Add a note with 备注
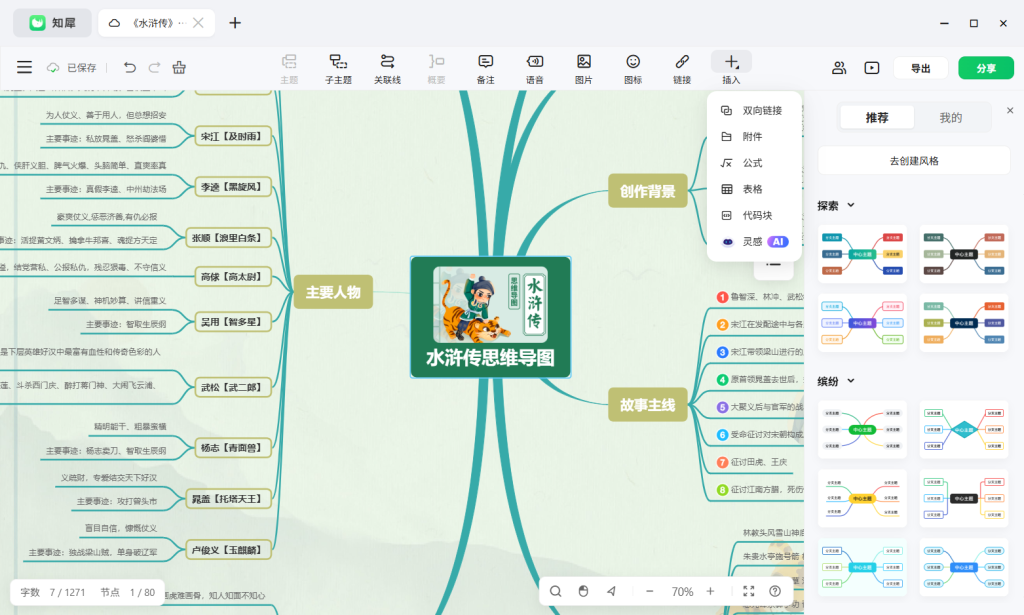Screen dimensions: 1024x615 point(485,69)
